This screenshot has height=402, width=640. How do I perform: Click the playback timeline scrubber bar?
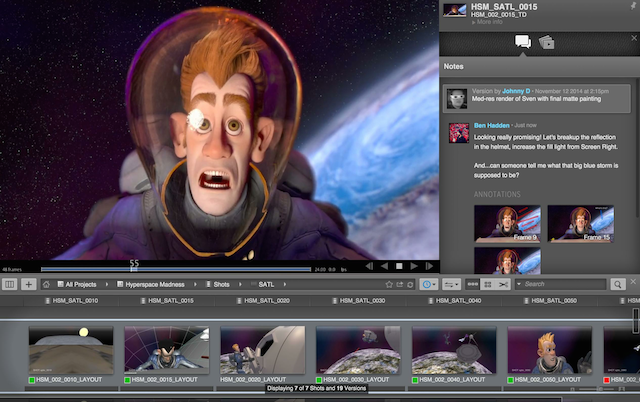tap(200, 268)
